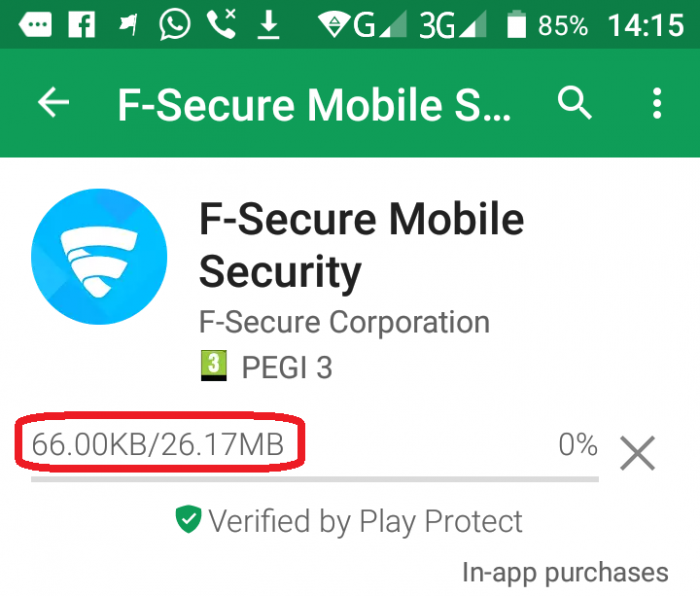Tap the Facebook notification icon
The width and height of the screenshot is (700, 596).
coord(82,24)
